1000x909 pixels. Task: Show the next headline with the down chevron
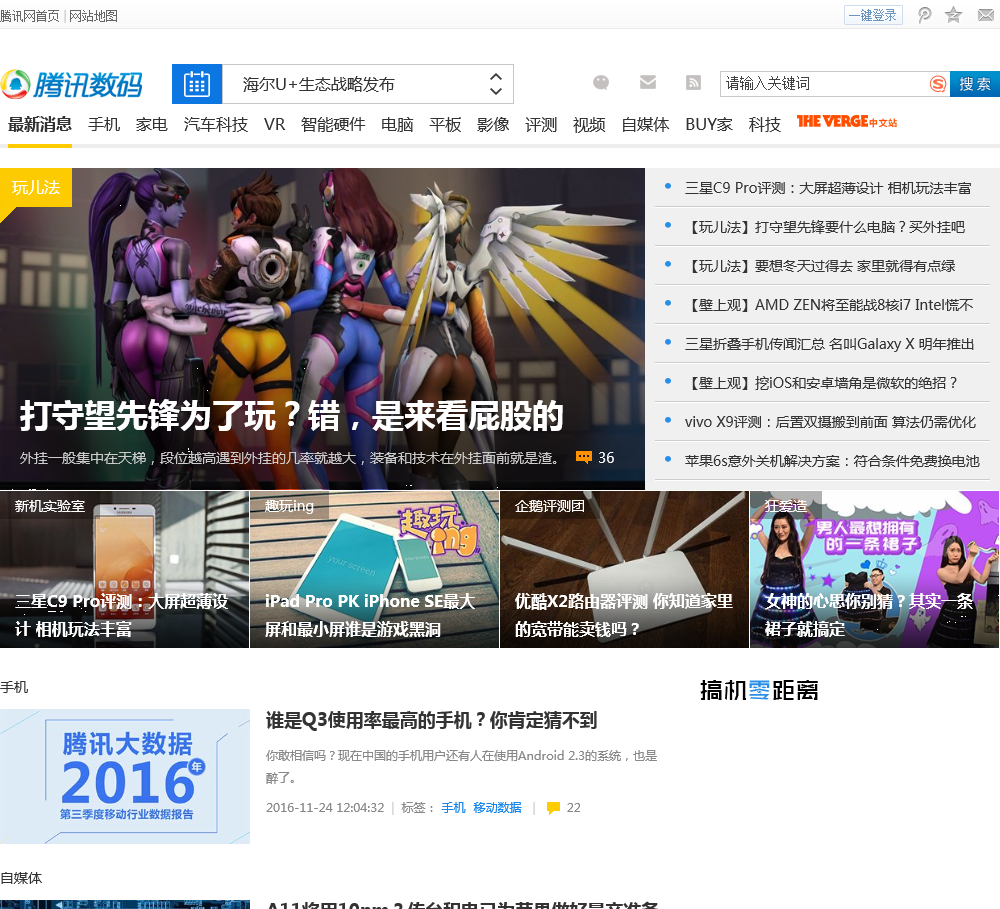pyautogui.click(x=496, y=91)
